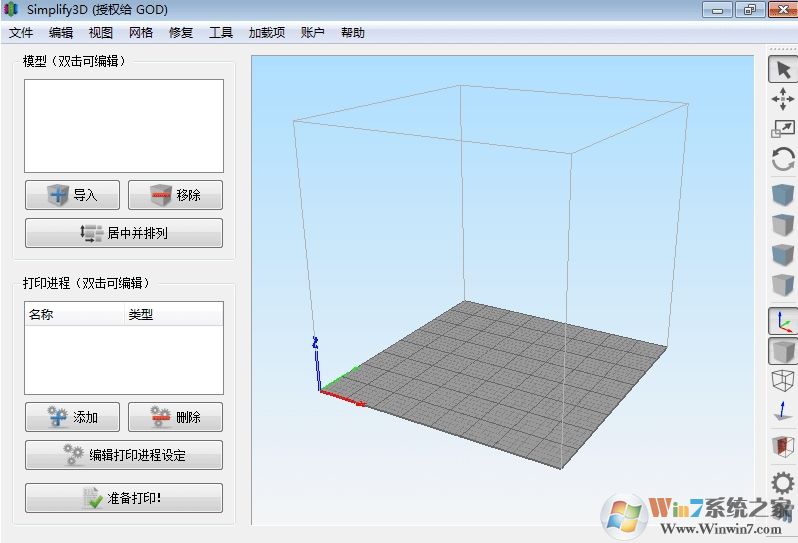
Task: Click the 添加 process button
Action: pos(72,417)
